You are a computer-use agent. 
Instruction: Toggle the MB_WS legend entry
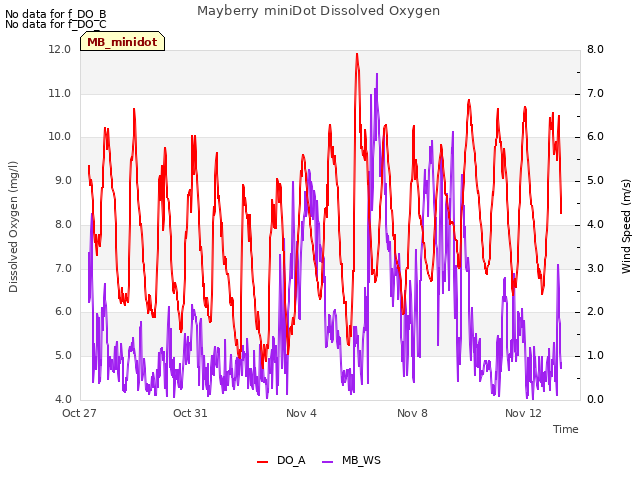(x=351, y=460)
